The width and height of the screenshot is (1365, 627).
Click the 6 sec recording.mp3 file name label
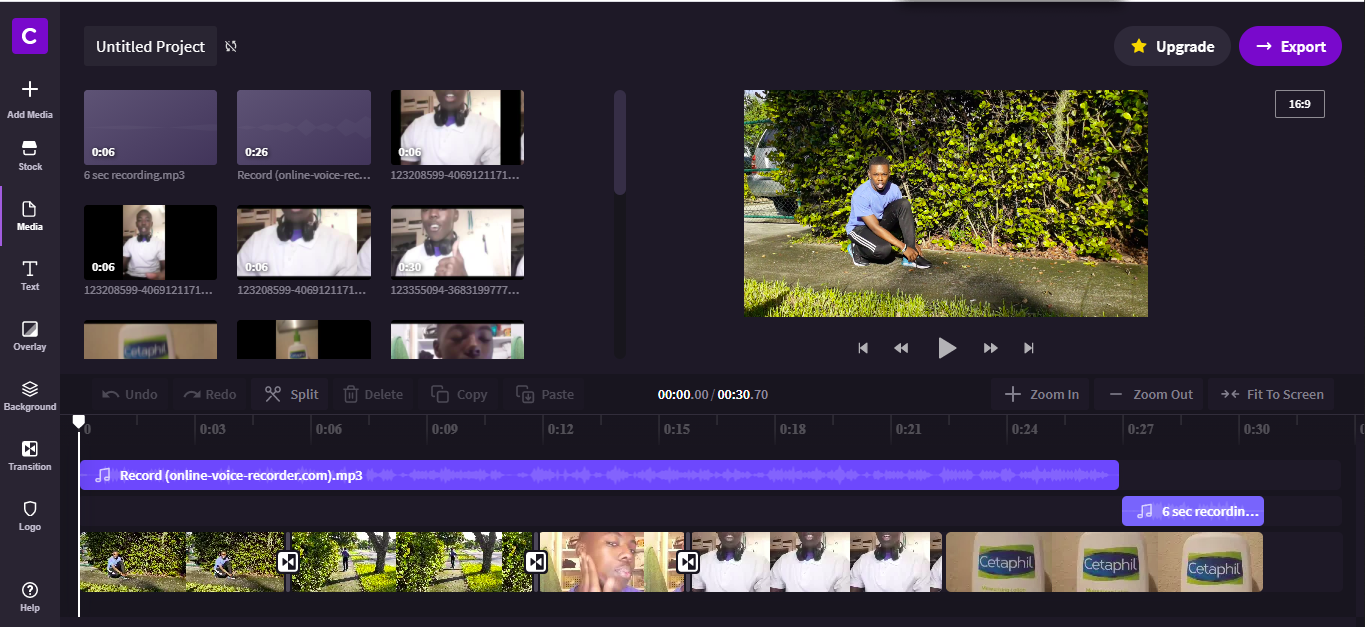134,175
